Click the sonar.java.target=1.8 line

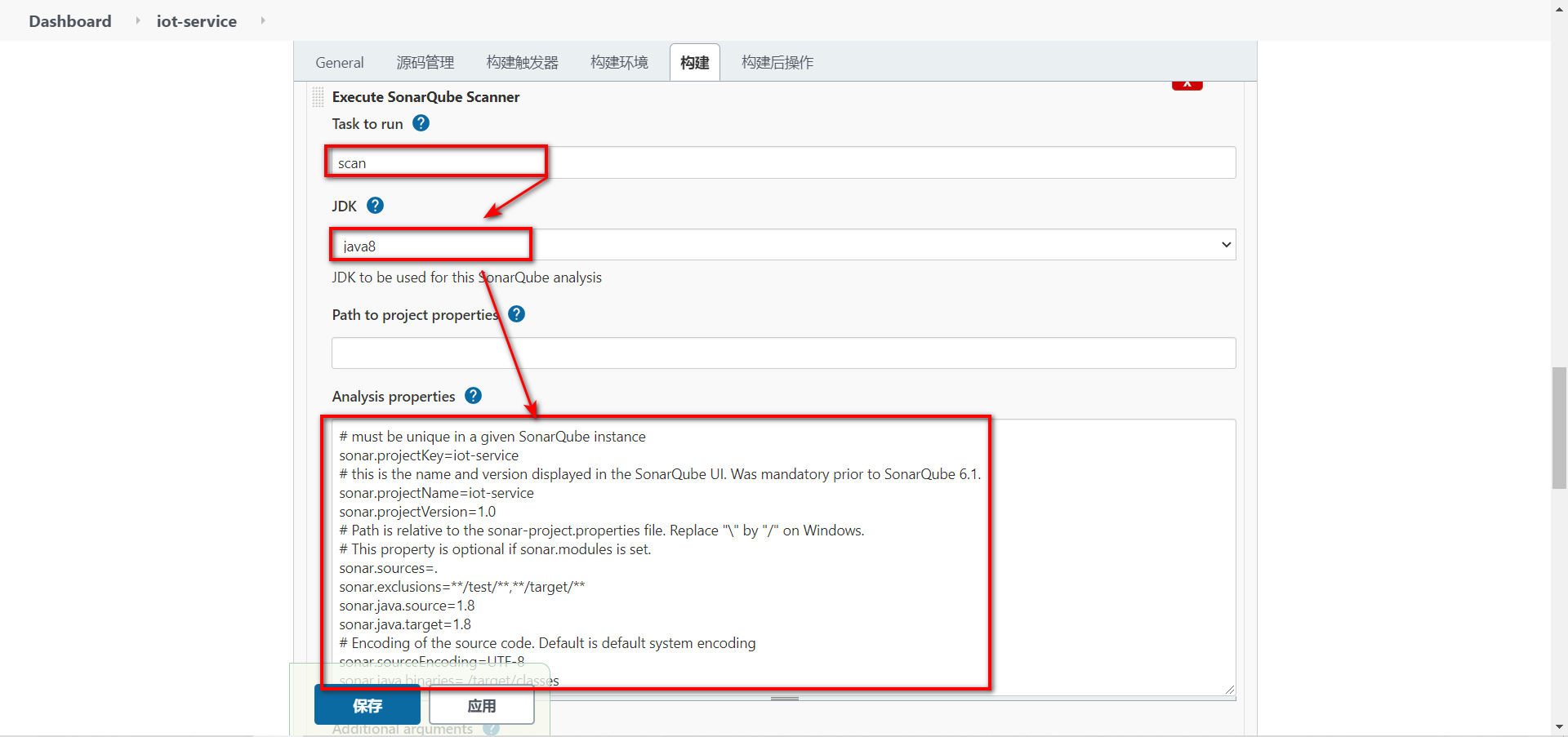coord(405,624)
